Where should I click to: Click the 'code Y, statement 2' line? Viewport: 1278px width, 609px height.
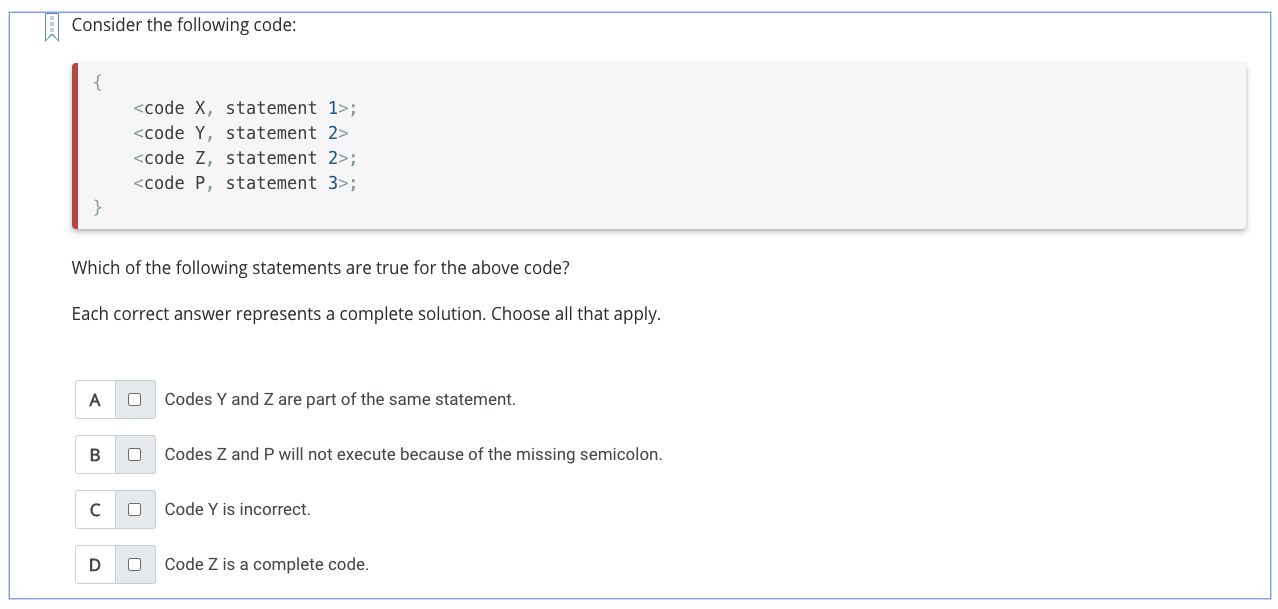click(x=240, y=133)
